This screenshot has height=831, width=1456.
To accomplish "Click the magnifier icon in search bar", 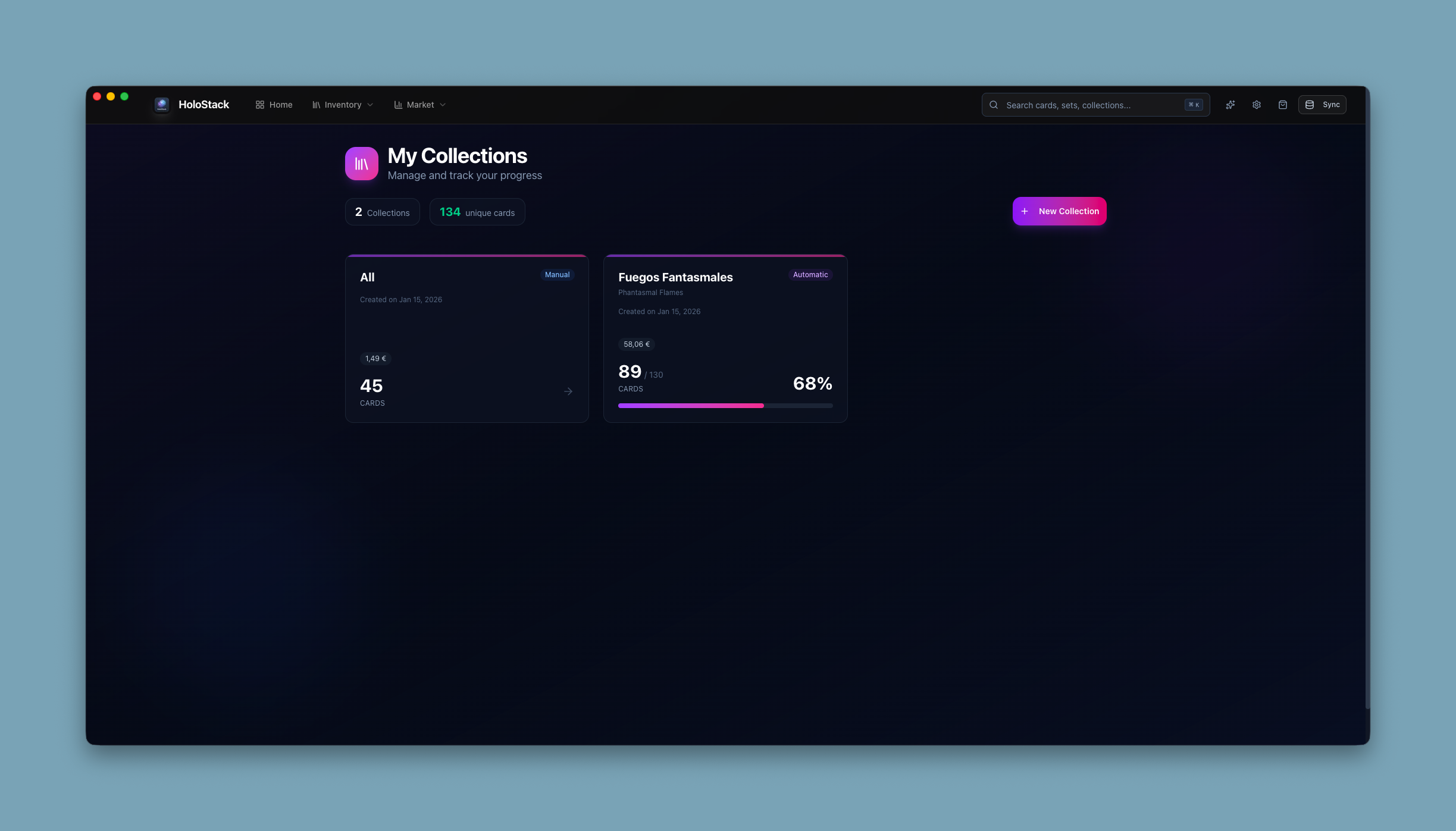I will click(x=993, y=105).
